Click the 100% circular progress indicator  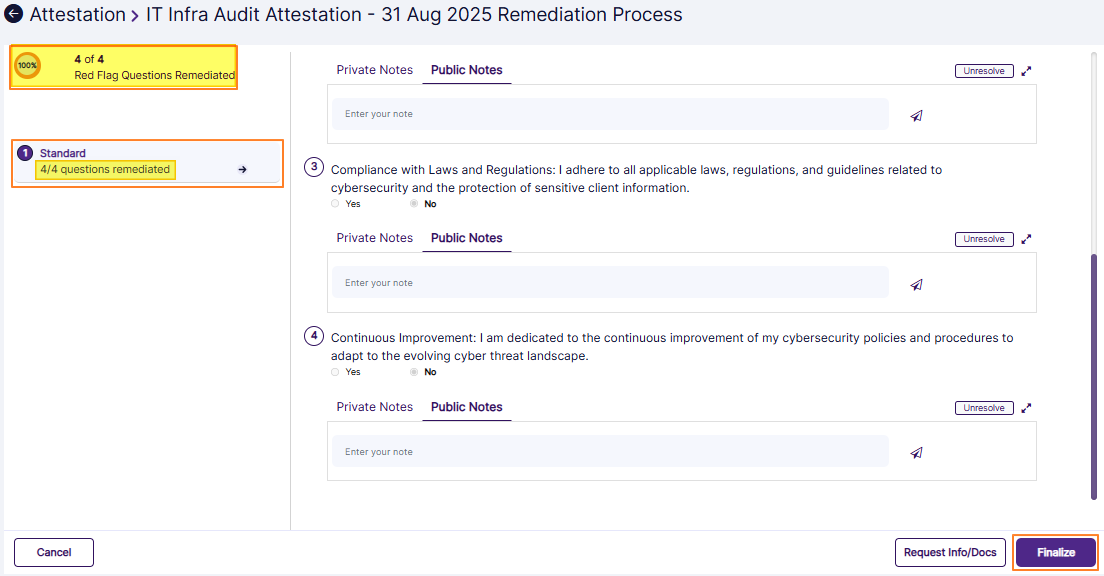point(27,65)
